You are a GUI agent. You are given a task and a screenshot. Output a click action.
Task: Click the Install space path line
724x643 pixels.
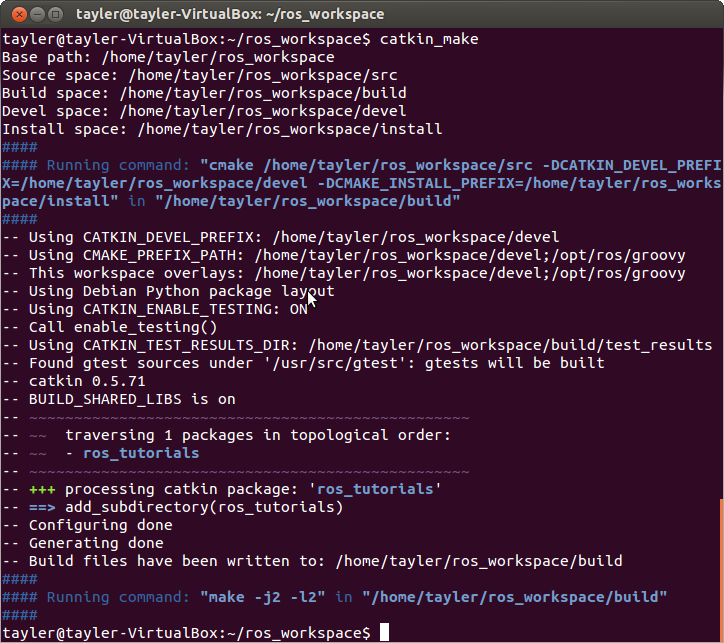(222, 129)
